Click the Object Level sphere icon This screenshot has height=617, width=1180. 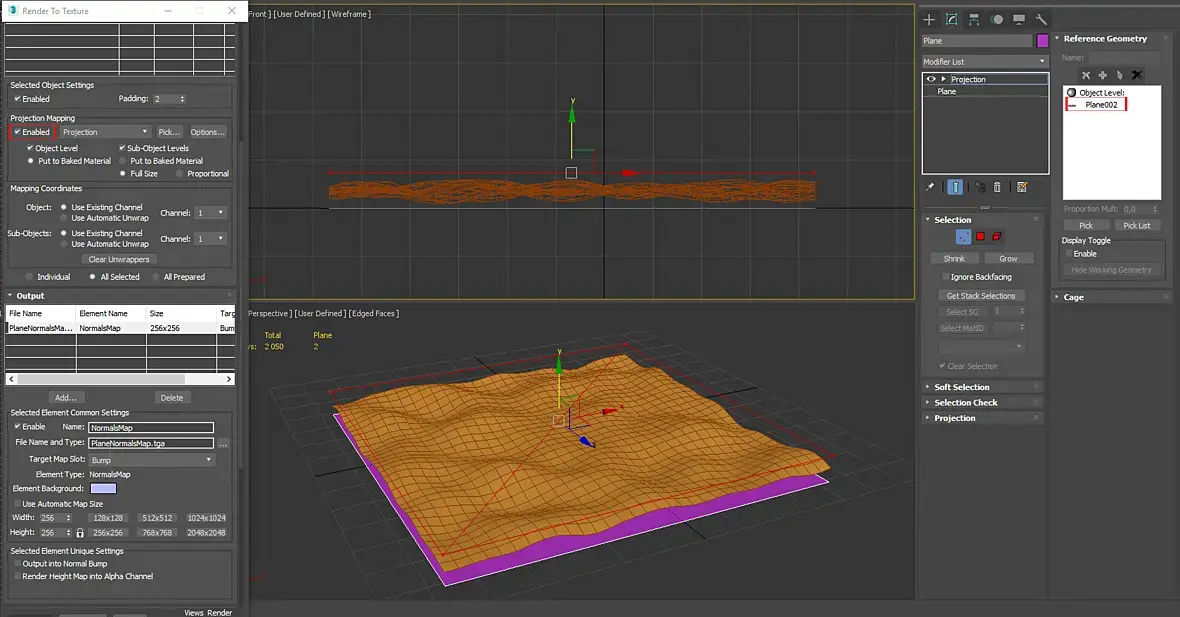pos(1072,93)
